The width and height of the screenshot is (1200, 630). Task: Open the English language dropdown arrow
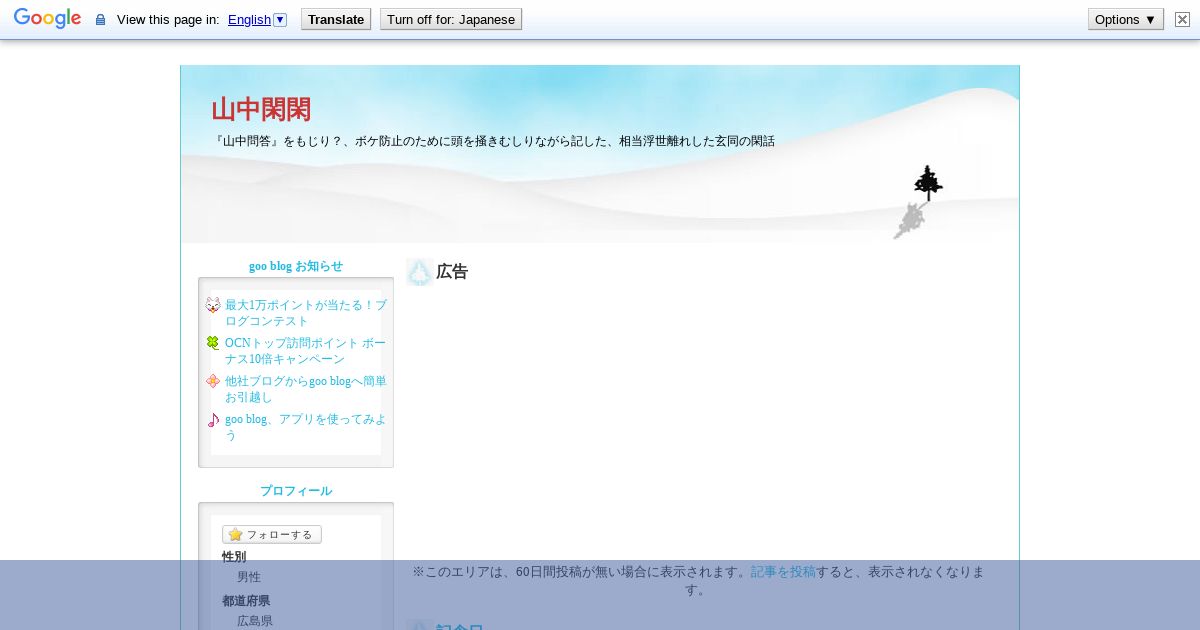[280, 19]
